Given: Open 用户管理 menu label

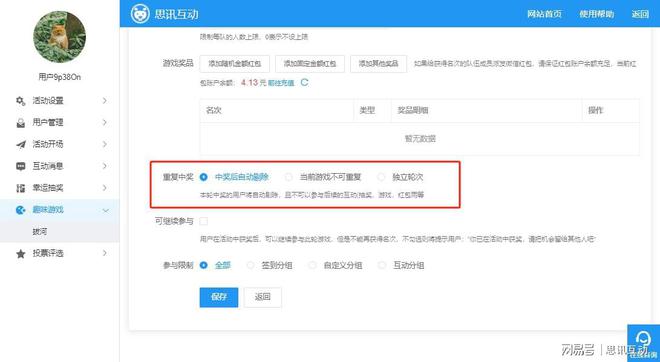Looking at the screenshot, I should [x=48, y=122].
